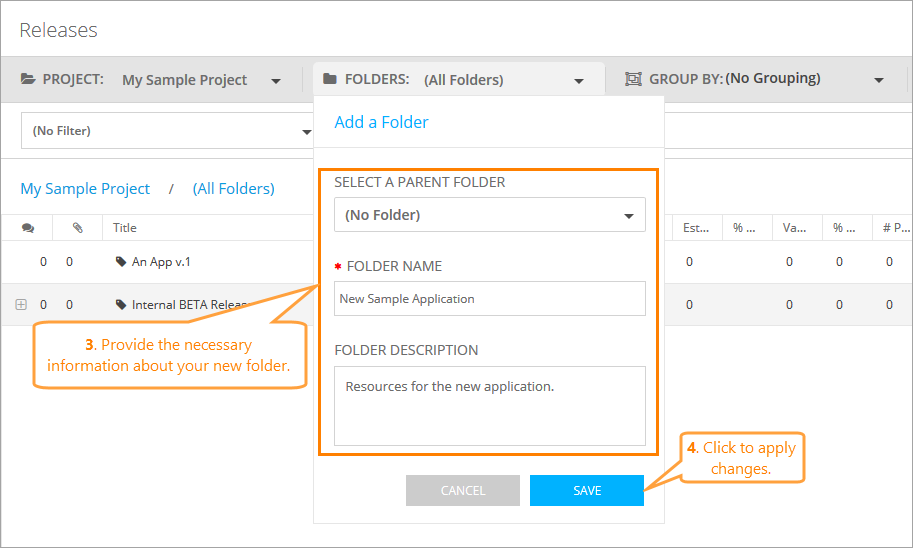Click the (All Folders) breadcrumb link
The height and width of the screenshot is (548, 913).
tap(233, 188)
